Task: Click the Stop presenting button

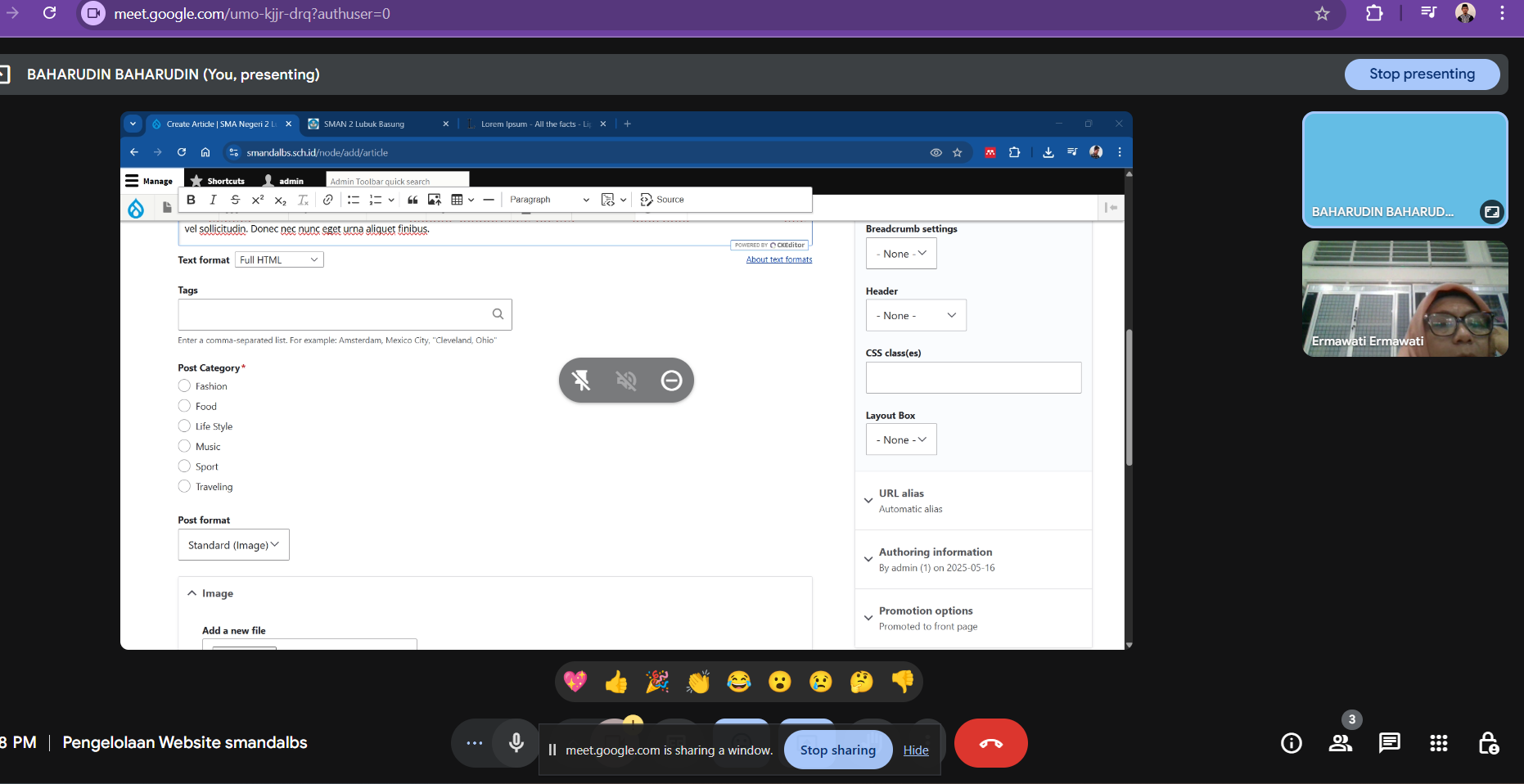Action: [1422, 74]
